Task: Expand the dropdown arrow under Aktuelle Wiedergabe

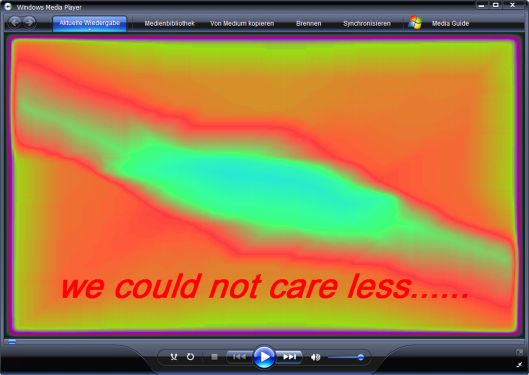Action: (x=89, y=30)
